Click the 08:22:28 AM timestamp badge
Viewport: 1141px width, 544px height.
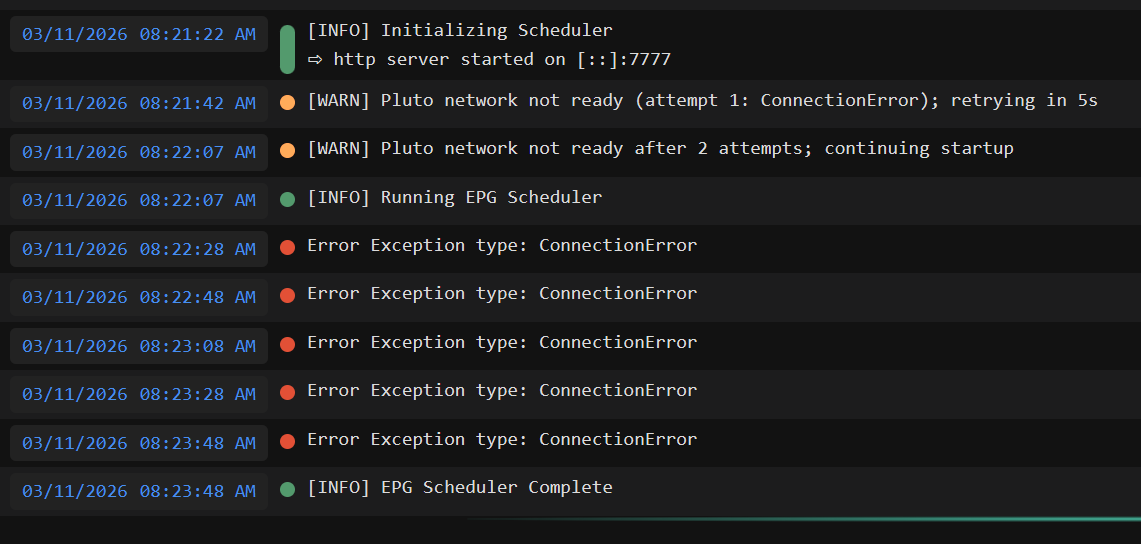(139, 248)
